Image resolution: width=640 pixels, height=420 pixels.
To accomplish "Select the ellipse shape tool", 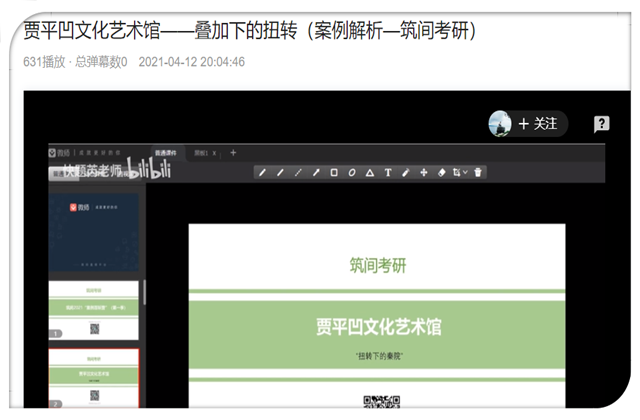I will click(352, 172).
